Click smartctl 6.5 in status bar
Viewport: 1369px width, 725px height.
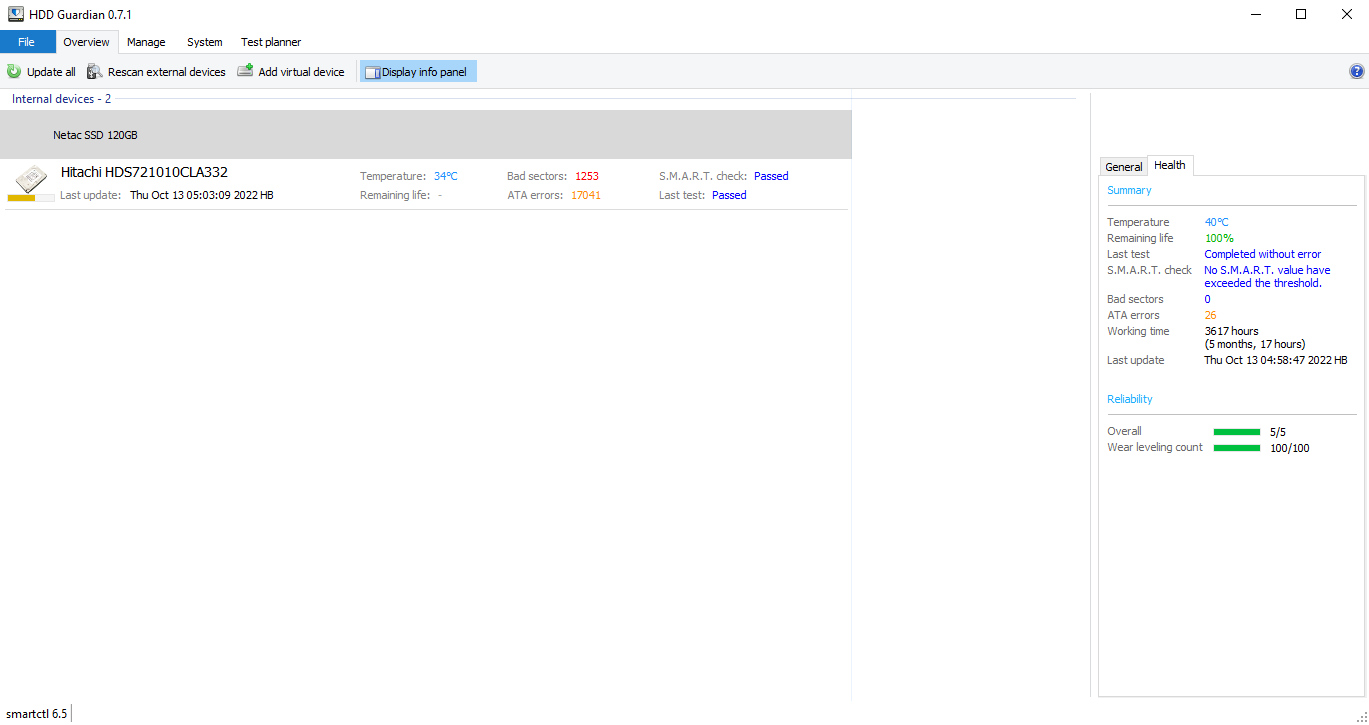click(x=37, y=713)
